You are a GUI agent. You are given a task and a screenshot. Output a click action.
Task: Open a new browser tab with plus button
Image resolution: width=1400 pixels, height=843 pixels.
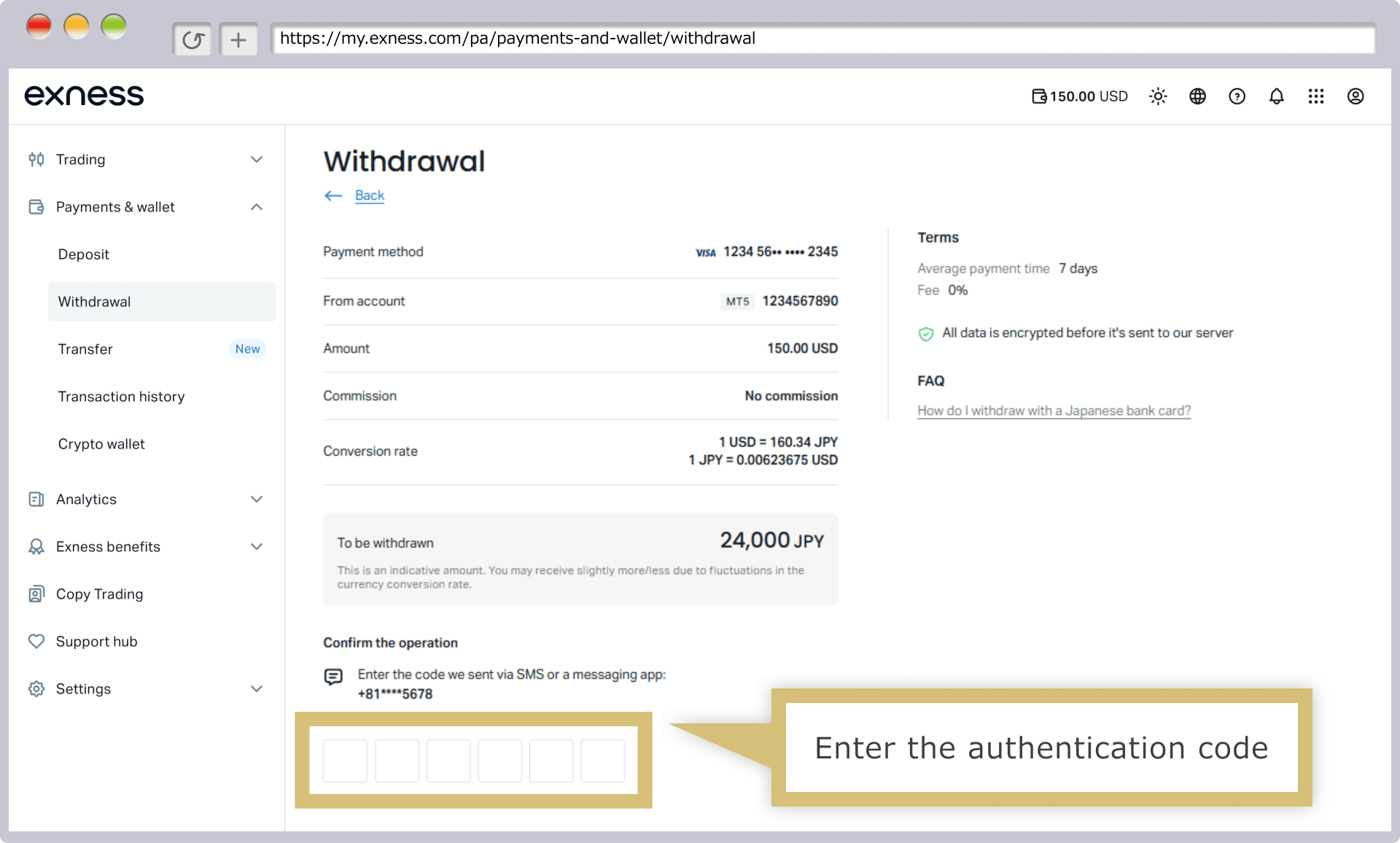click(238, 39)
